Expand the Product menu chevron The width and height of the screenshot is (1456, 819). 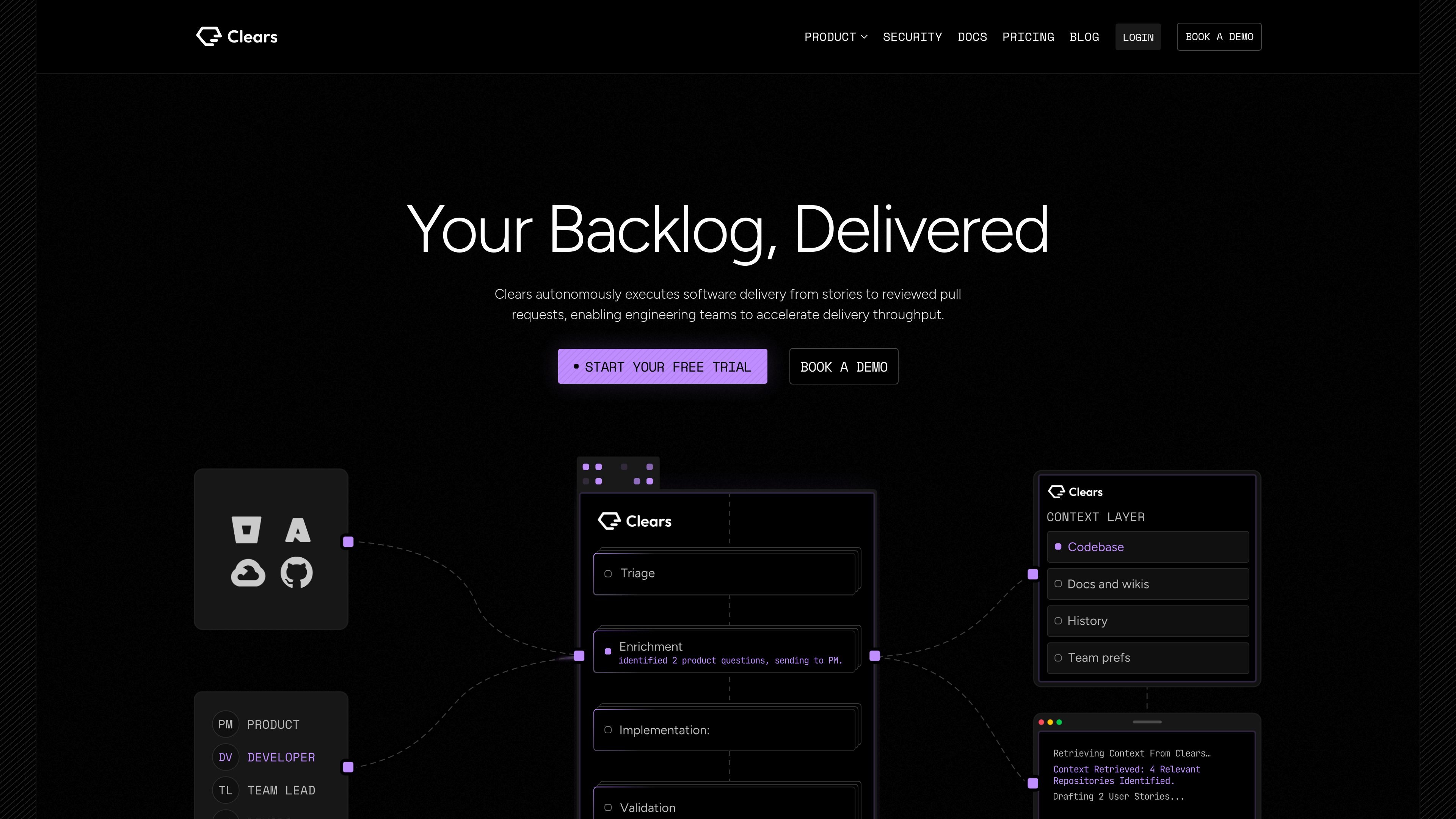[864, 37]
